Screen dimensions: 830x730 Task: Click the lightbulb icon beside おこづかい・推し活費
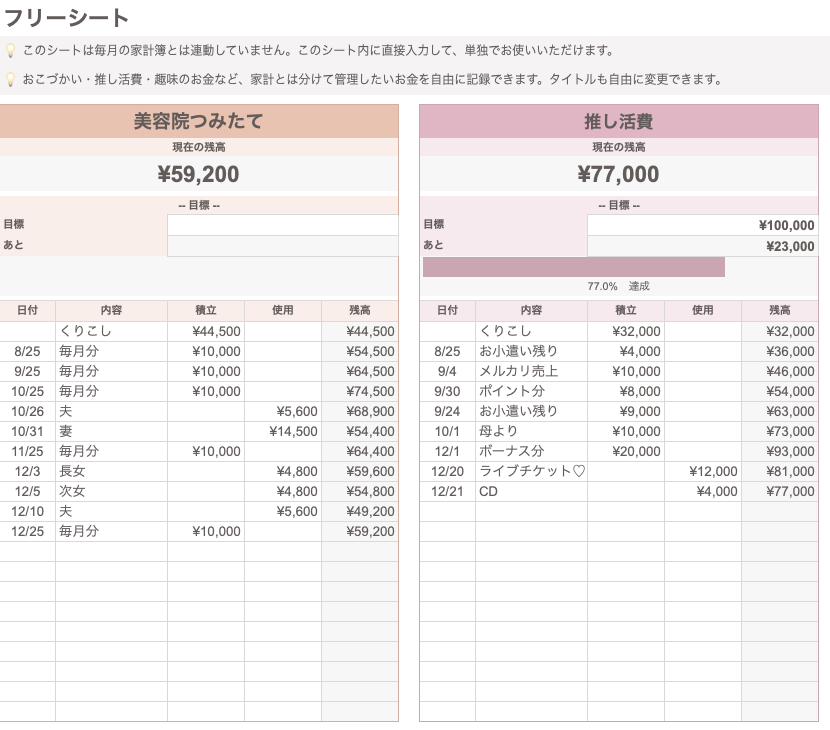pyautogui.click(x=10, y=80)
